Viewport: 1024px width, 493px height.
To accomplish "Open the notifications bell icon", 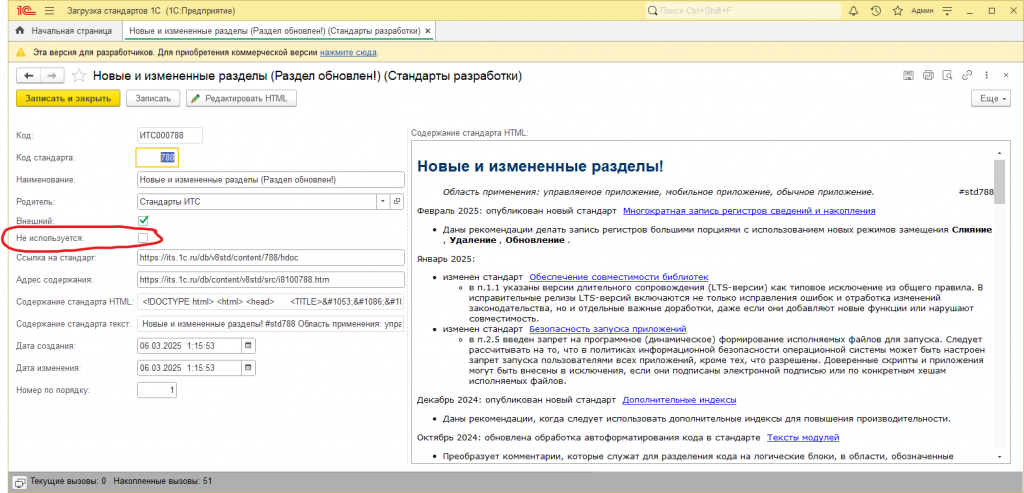I will click(x=853, y=11).
